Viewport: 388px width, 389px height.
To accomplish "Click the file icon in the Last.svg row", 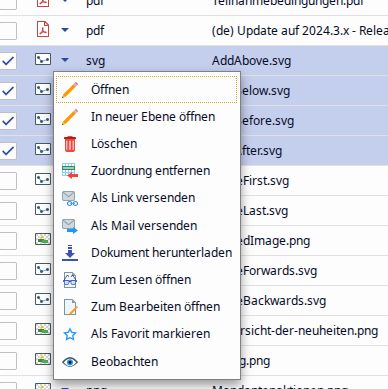I will click(43, 209).
